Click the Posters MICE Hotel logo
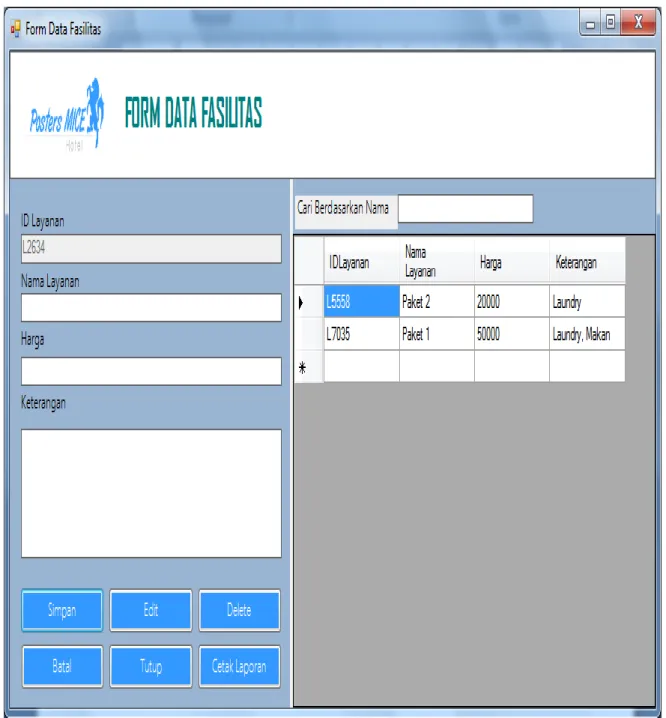The image size is (666, 718). pyautogui.click(x=67, y=114)
